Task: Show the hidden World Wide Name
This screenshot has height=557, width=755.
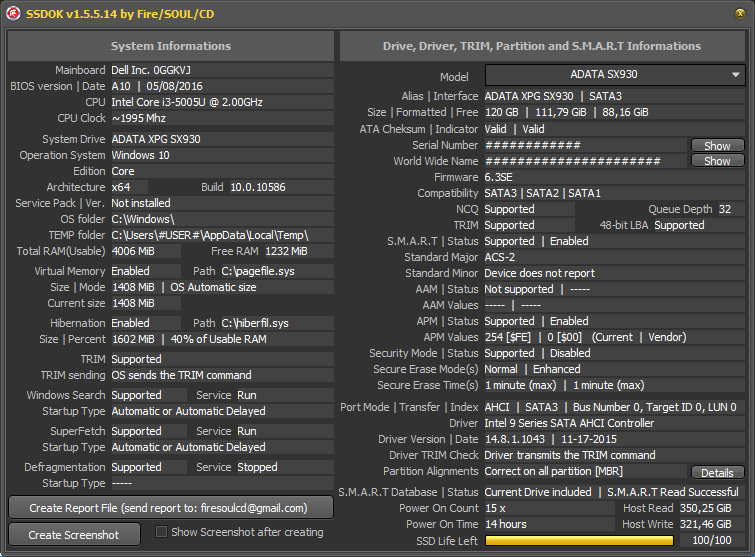Action: (717, 161)
